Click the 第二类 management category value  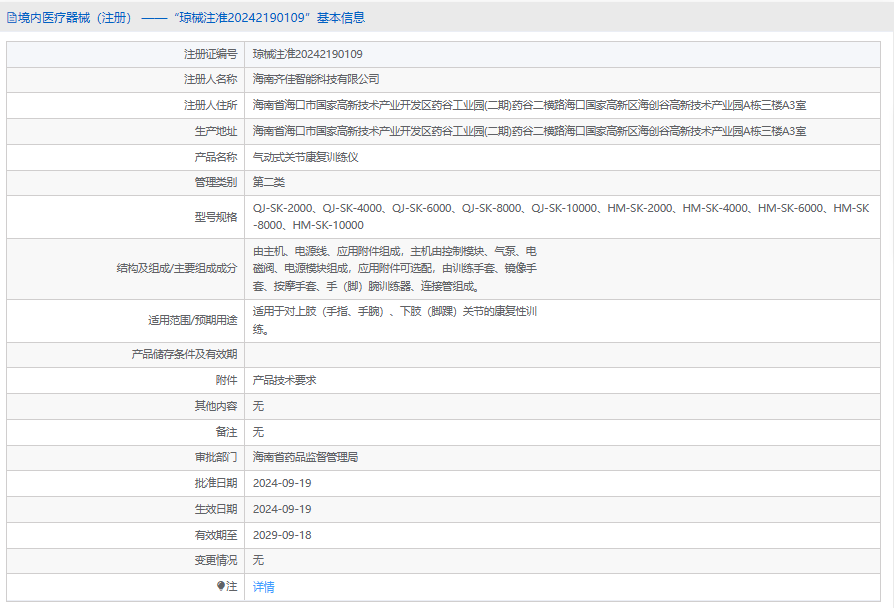click(269, 182)
